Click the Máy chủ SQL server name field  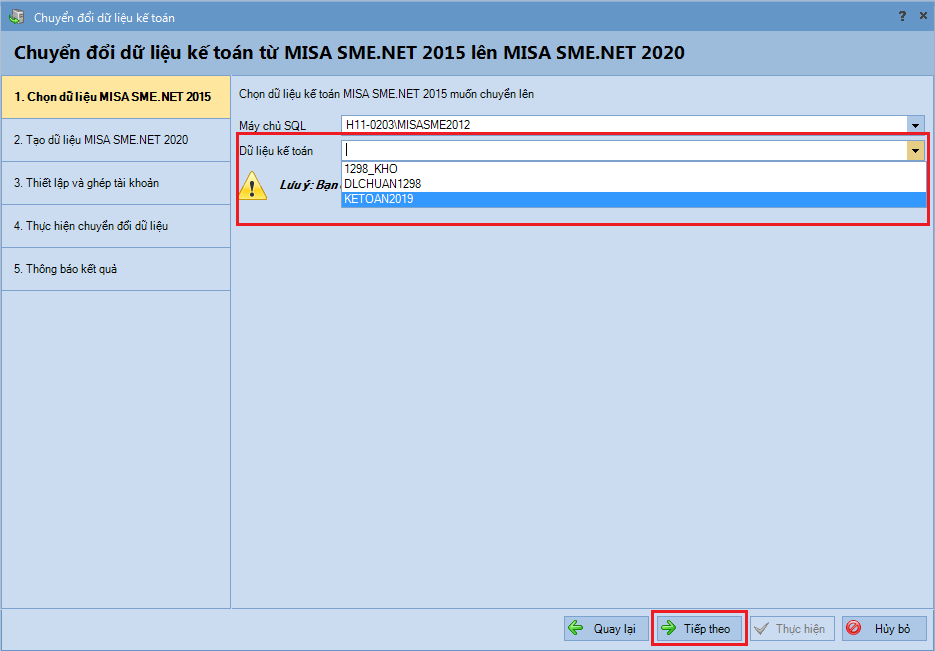coord(624,125)
